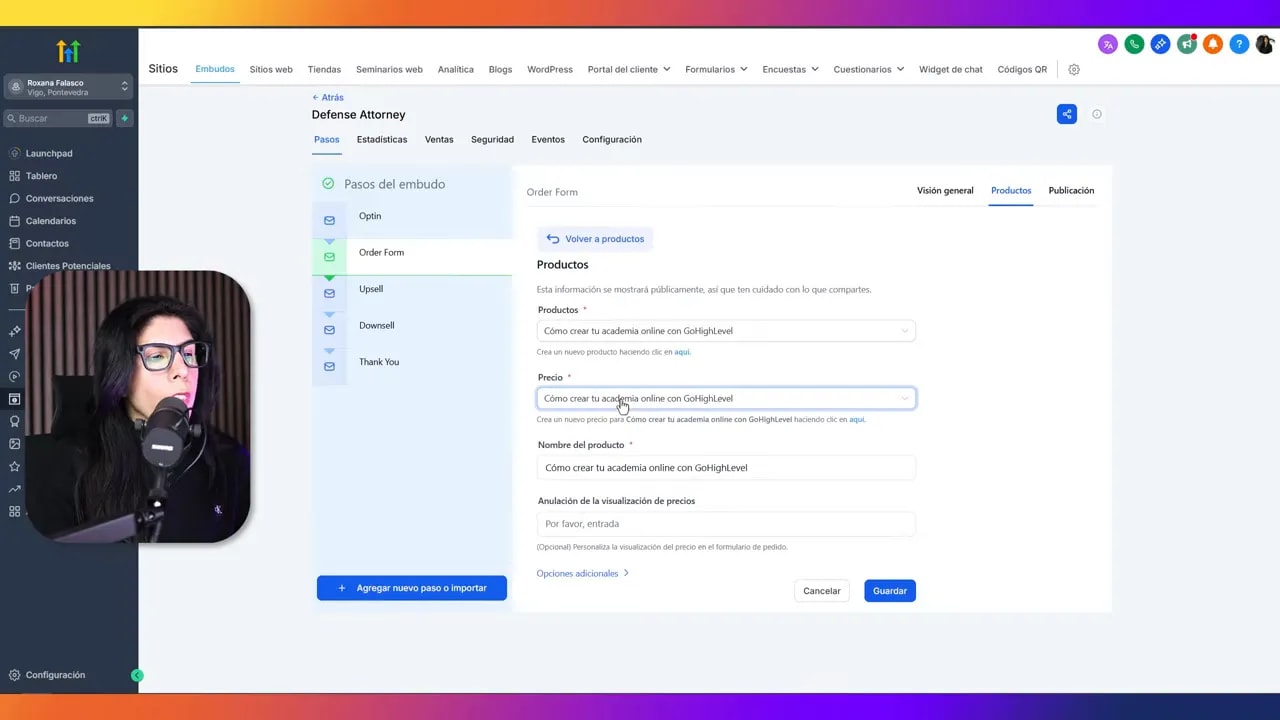Click the share icon for Defense Attorney funnel
Viewport: 1280px width, 720px height.
point(1067,114)
